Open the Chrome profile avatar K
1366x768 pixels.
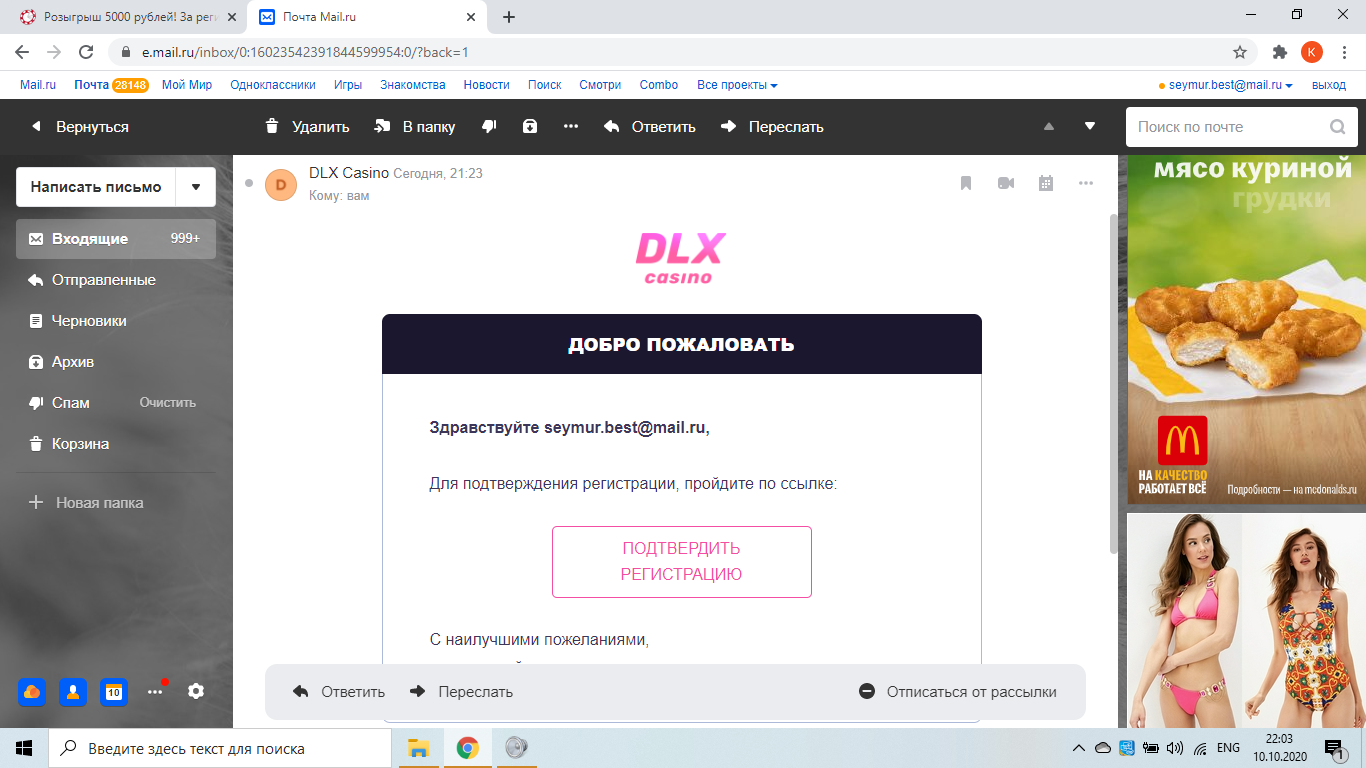1312,52
